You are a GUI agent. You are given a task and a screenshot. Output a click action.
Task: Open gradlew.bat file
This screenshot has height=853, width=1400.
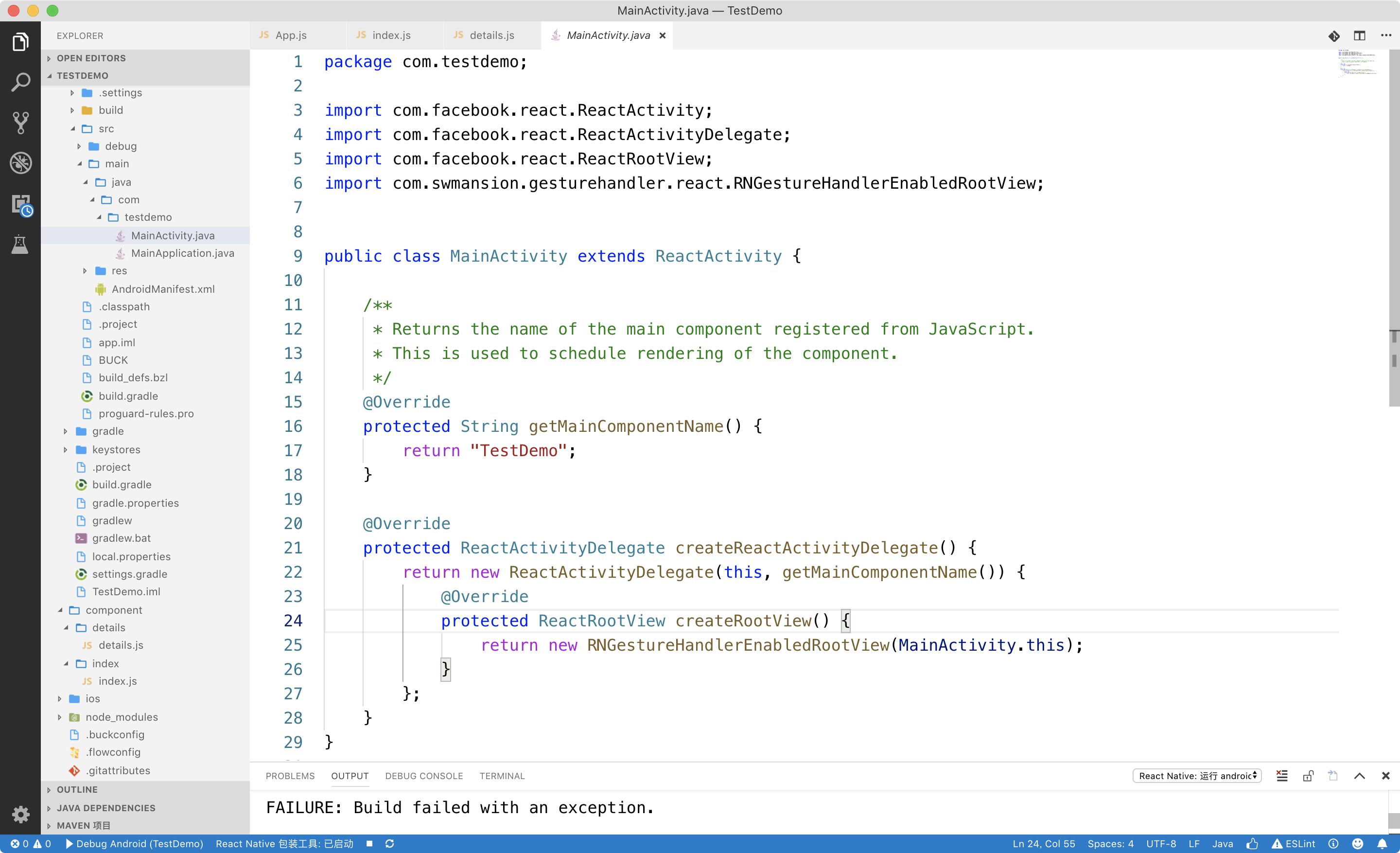[x=145, y=538]
